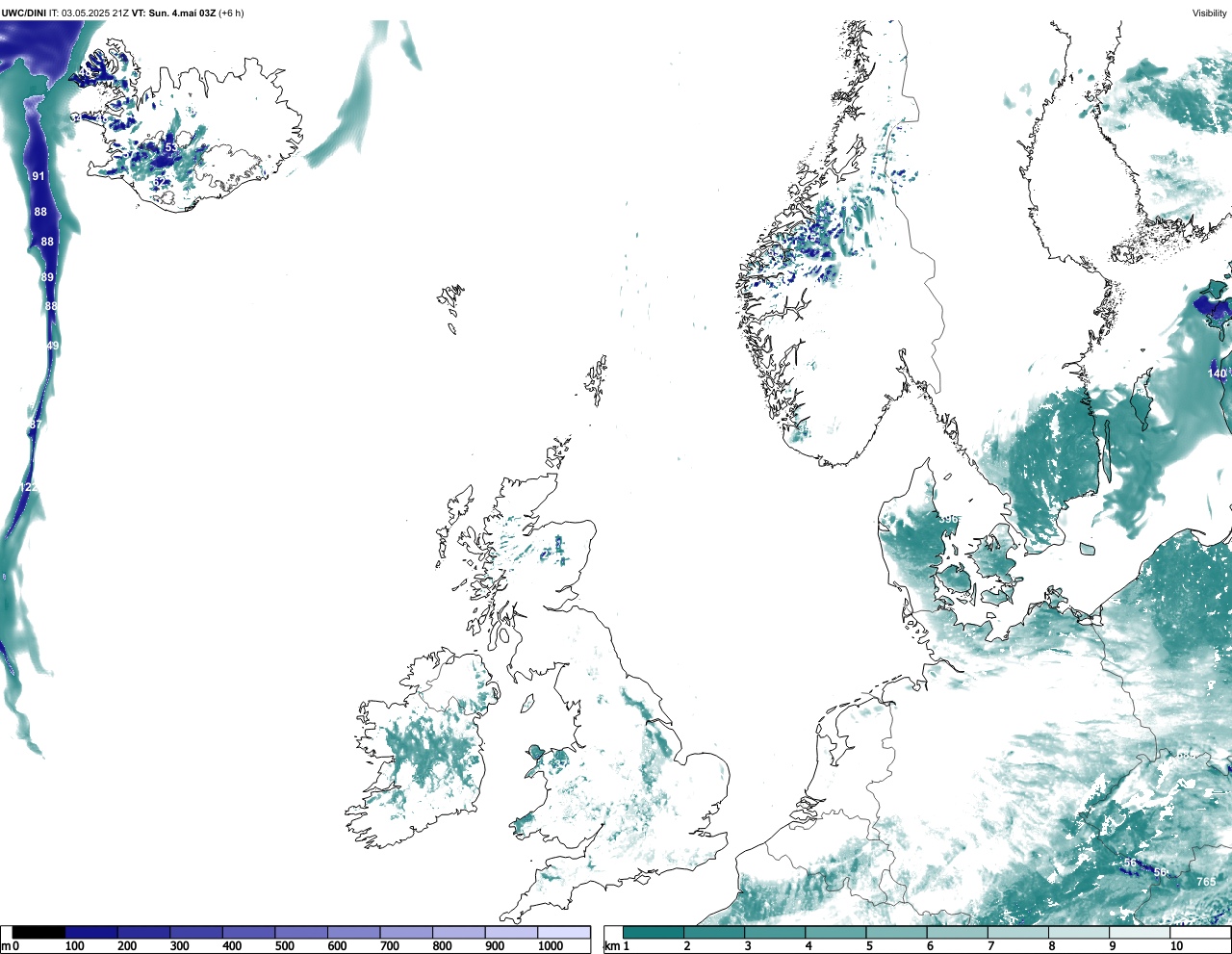Click the '7' tick label in km legend
The image size is (1232, 954).
[x=990, y=946]
